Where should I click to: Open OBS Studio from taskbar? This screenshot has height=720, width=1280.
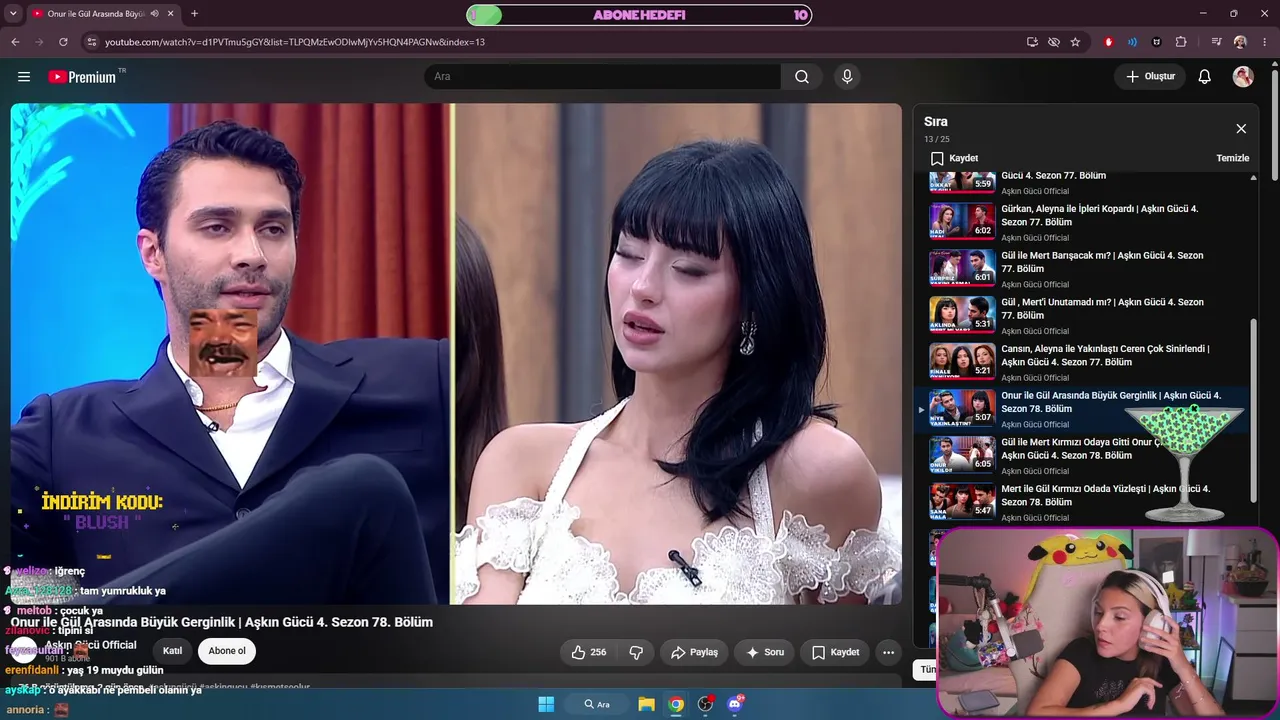(x=706, y=704)
